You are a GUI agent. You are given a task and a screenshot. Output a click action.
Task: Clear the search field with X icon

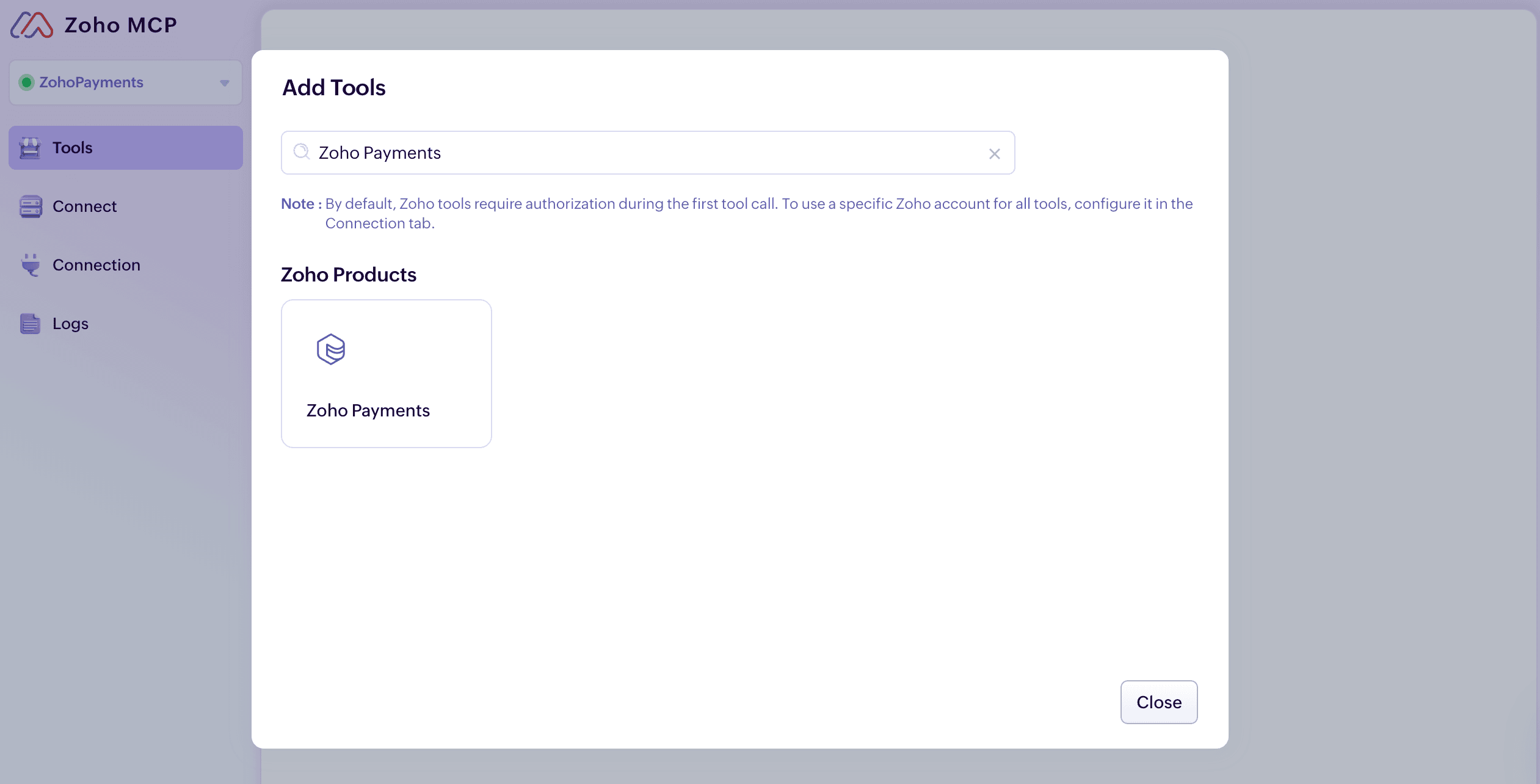(994, 154)
